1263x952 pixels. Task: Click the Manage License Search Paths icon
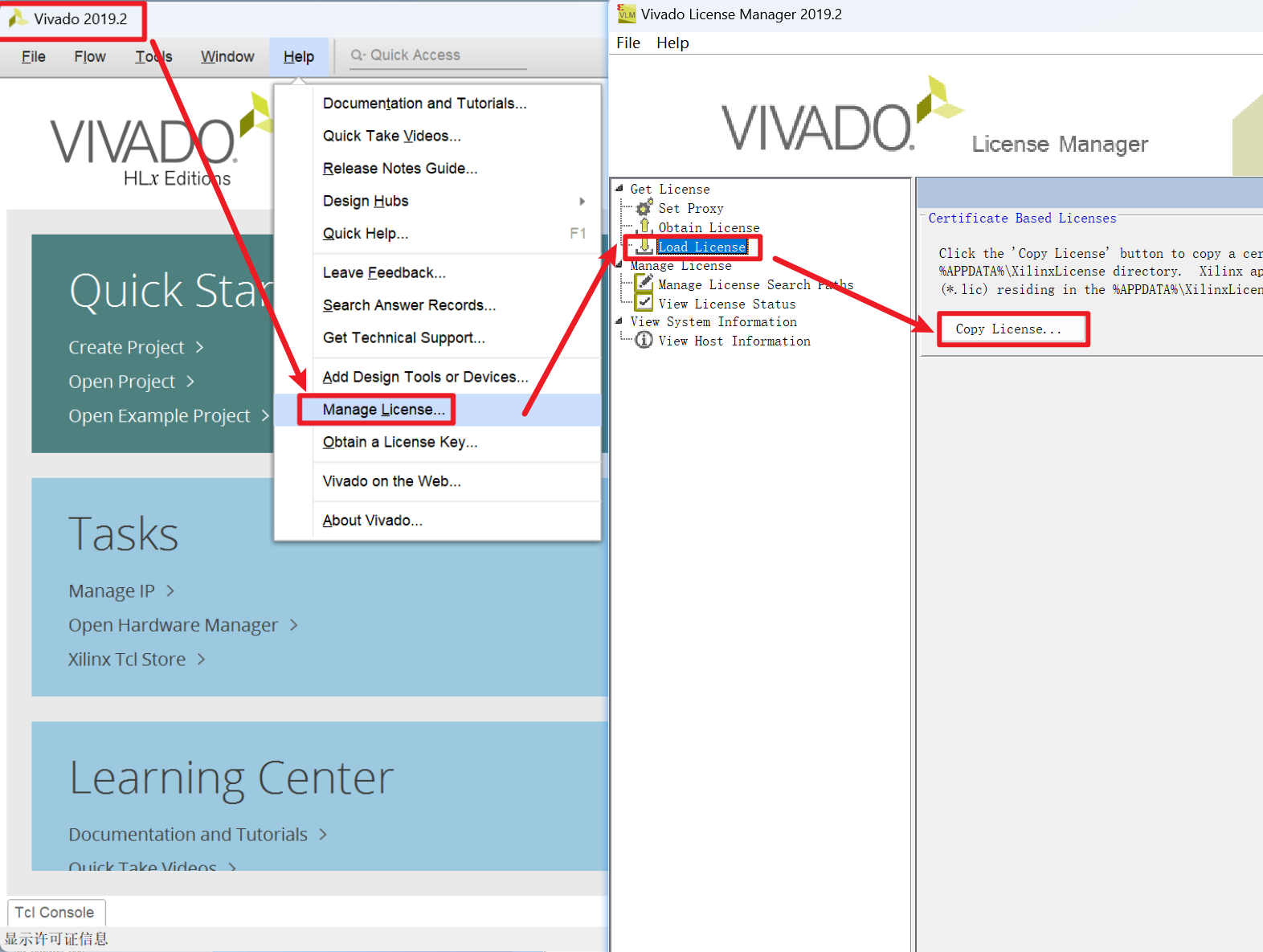(644, 284)
